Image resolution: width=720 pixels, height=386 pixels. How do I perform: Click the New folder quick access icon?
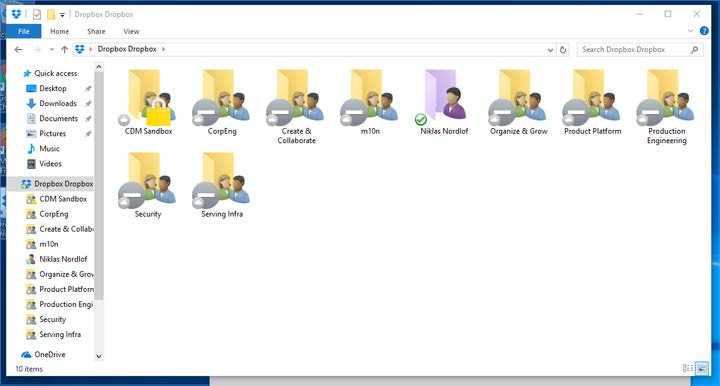pyautogui.click(x=51, y=15)
